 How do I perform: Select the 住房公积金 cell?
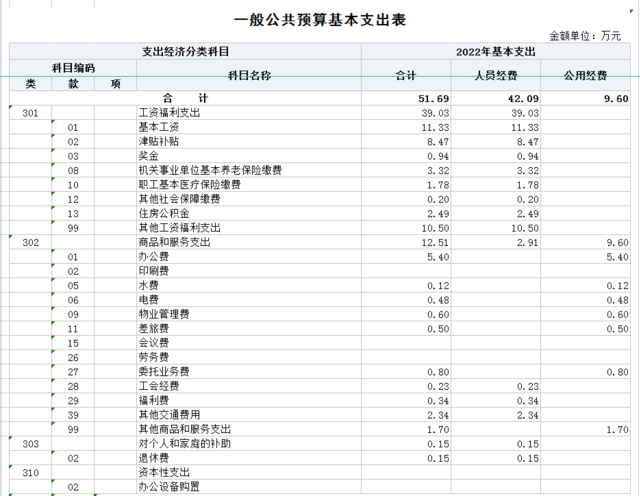(164, 214)
